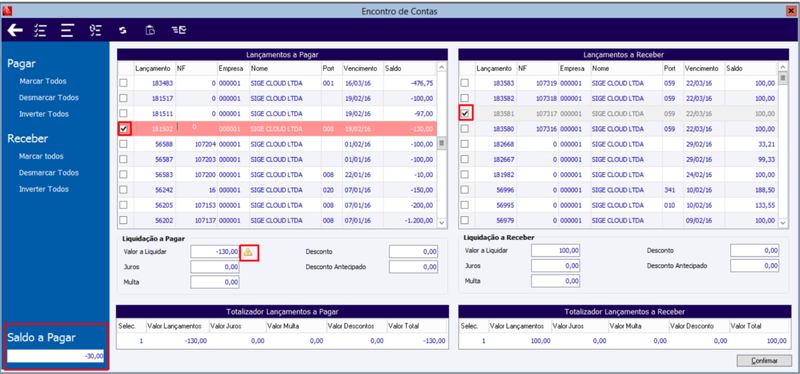Click the yellow warning triangle beside Valor a Liquidar

pyautogui.click(x=247, y=252)
